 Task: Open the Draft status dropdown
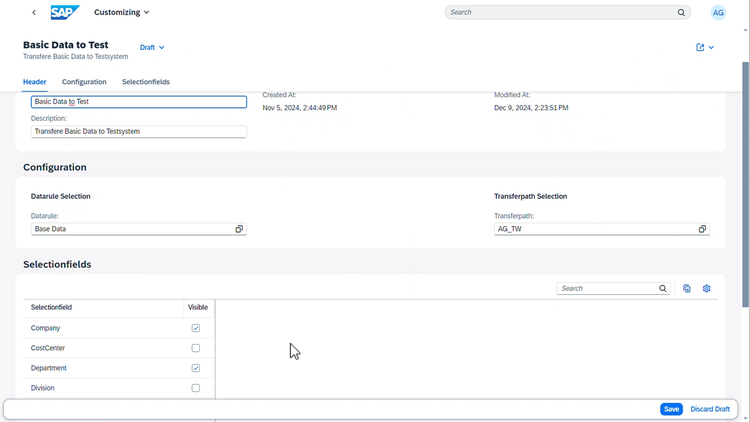(x=152, y=47)
